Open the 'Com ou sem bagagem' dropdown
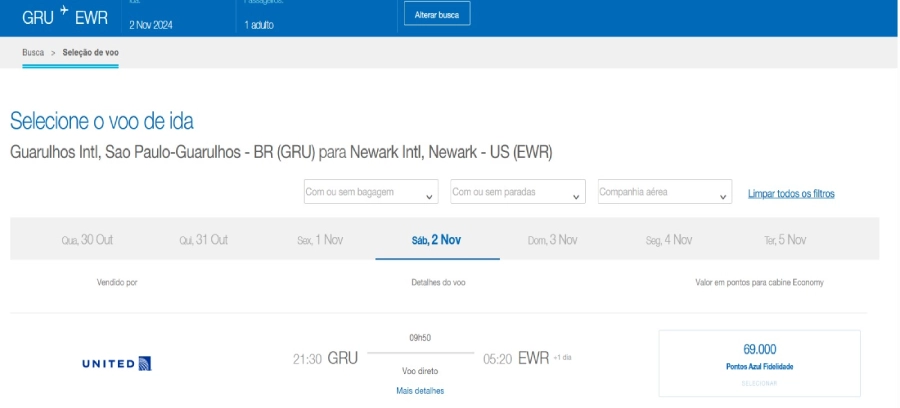 370,192
